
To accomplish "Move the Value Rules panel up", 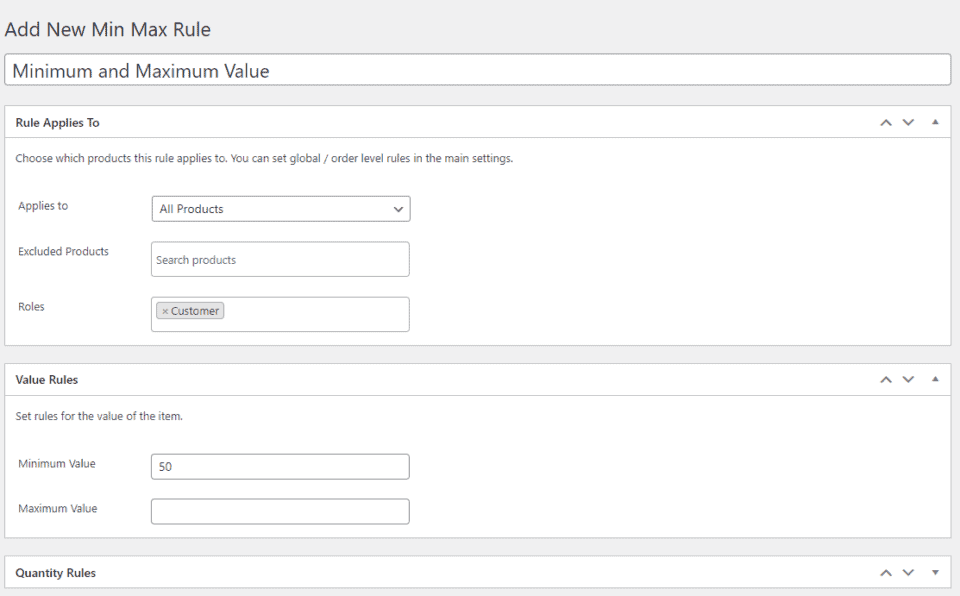I will 885,378.
